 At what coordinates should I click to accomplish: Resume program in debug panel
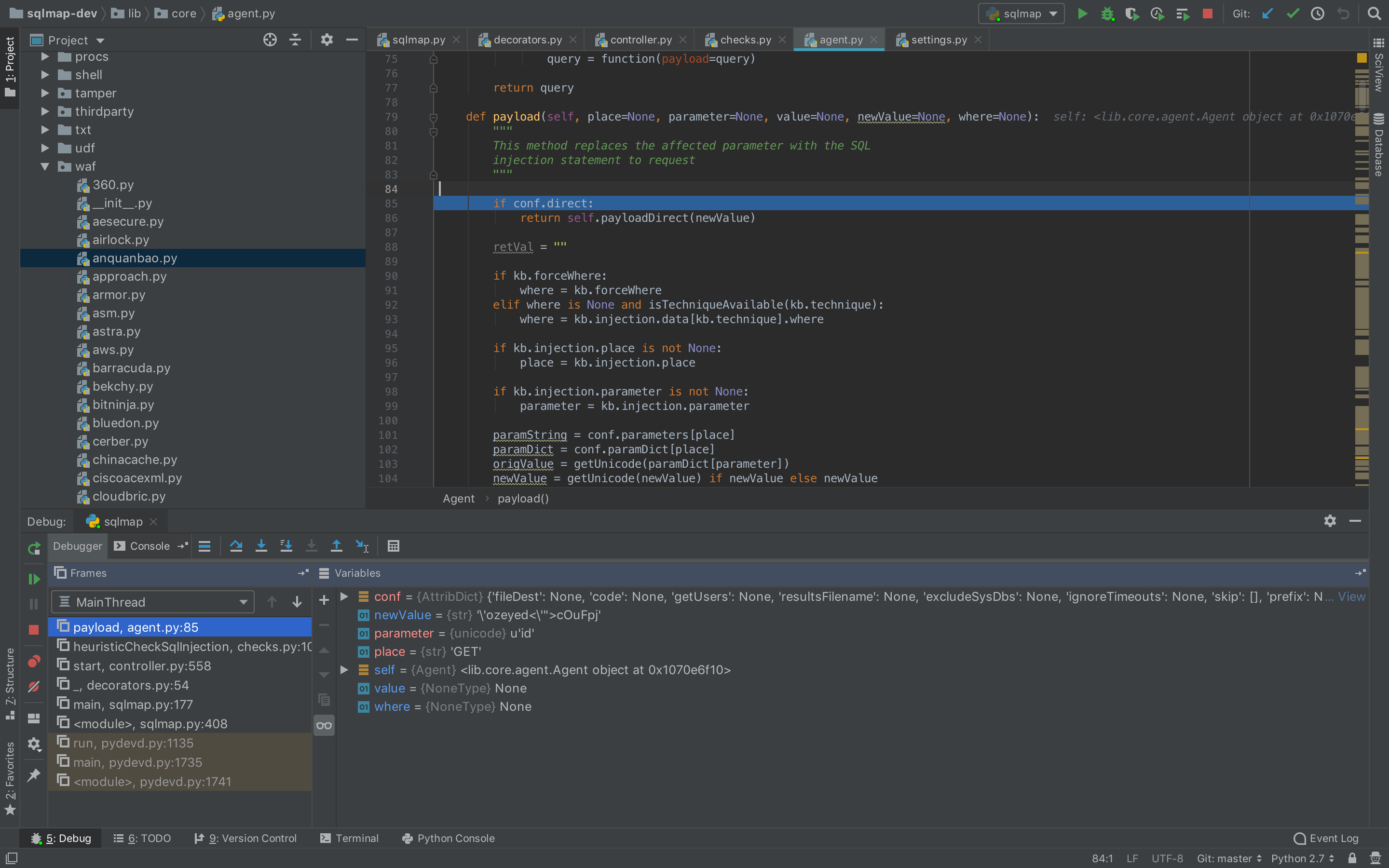tap(34, 579)
